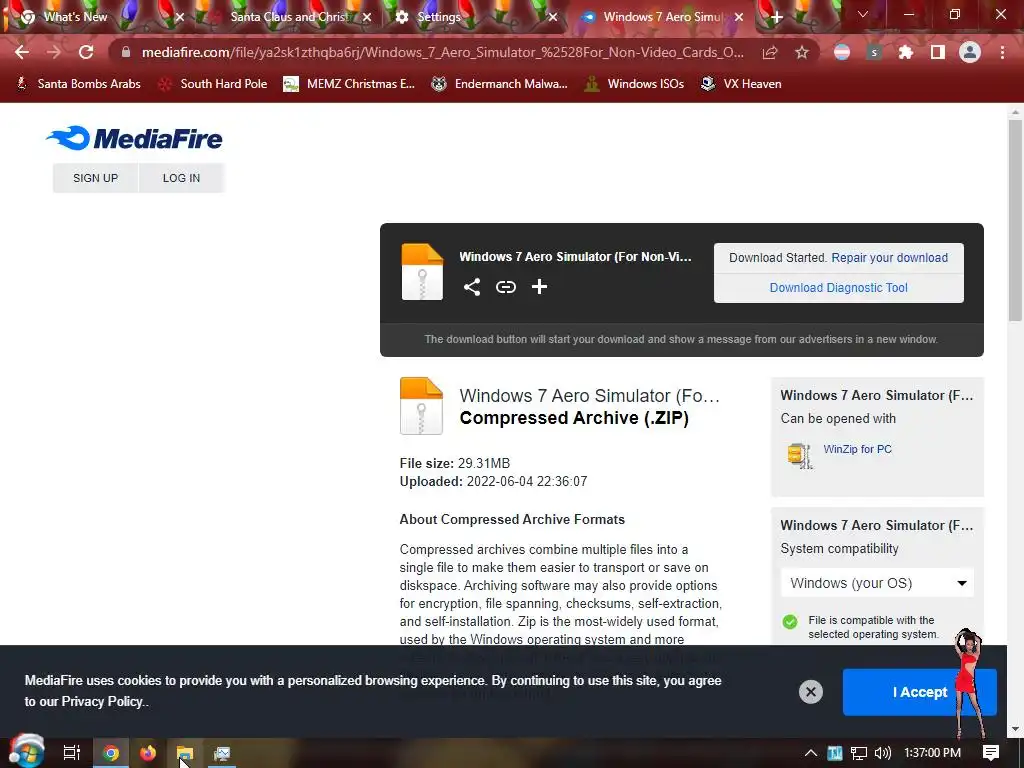Go back using browser back arrow

[22, 52]
